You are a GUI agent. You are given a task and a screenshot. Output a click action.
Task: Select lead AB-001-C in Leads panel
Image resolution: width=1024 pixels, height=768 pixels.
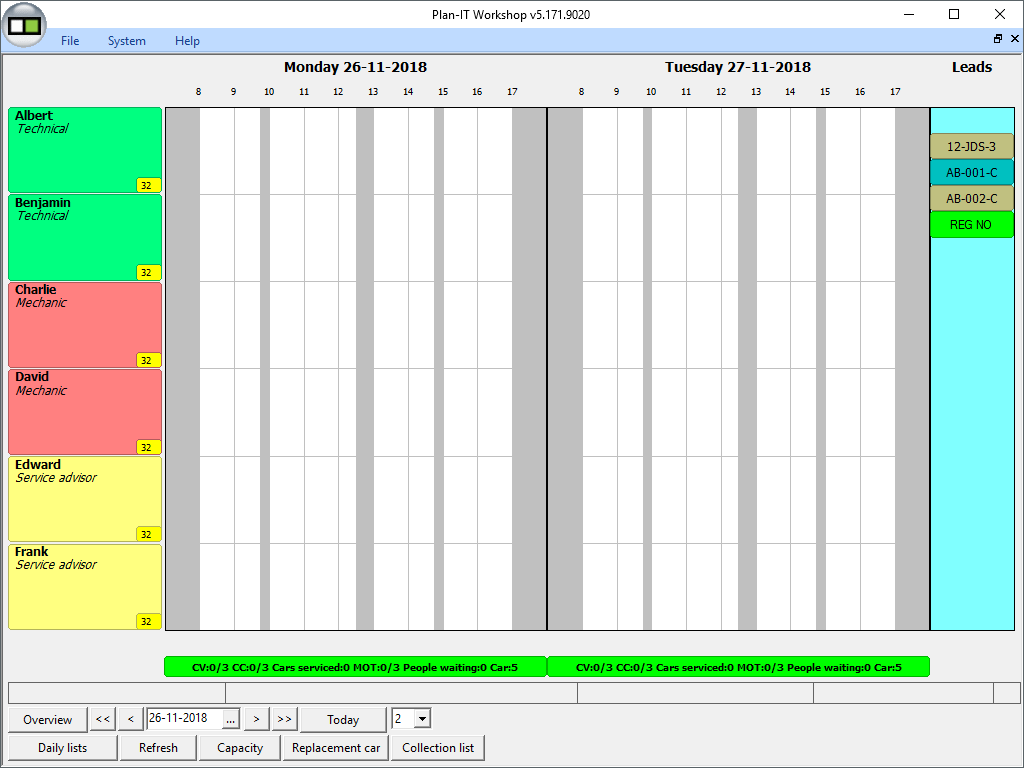[971, 173]
